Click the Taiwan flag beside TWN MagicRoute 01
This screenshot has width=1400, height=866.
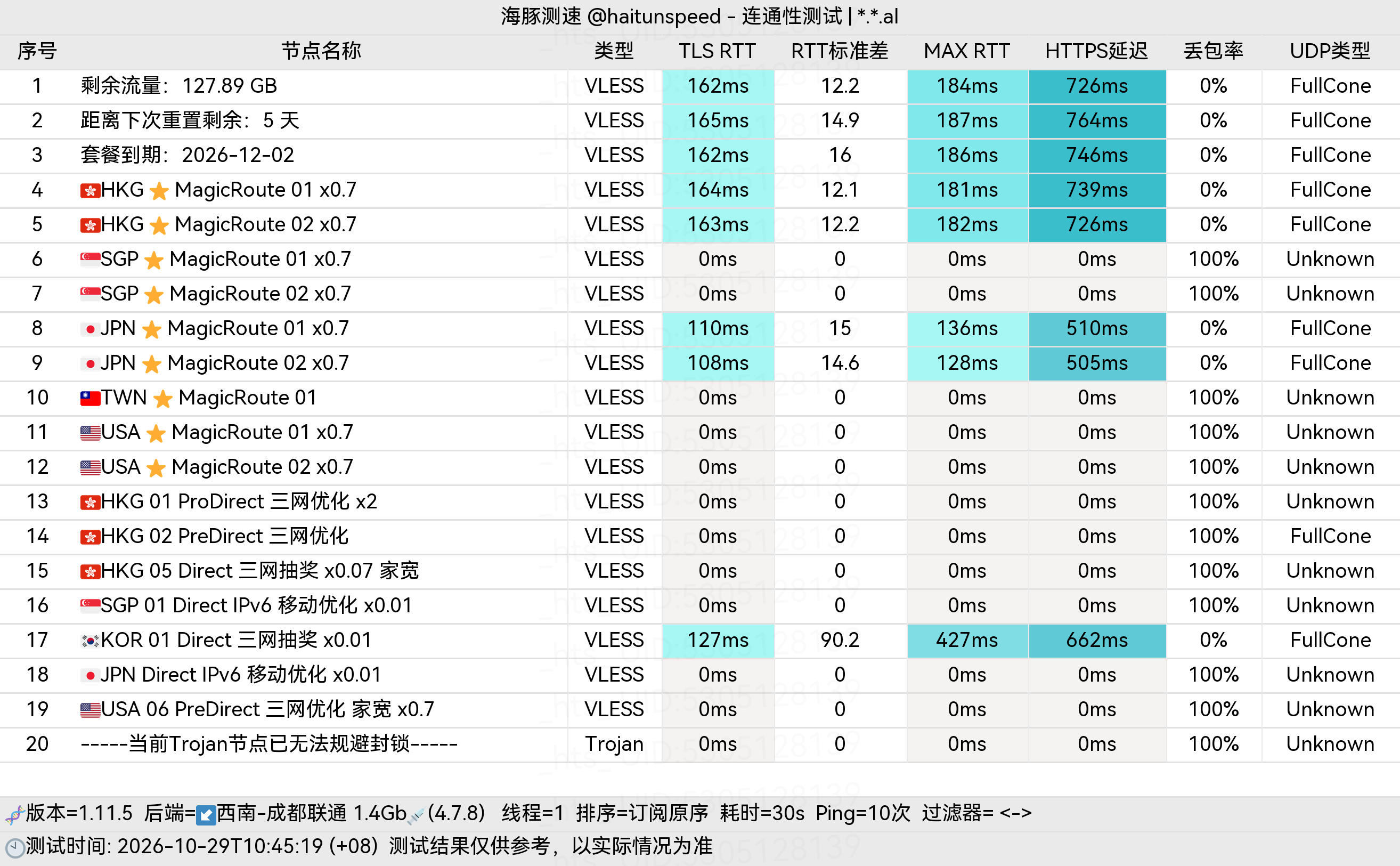[91, 399]
